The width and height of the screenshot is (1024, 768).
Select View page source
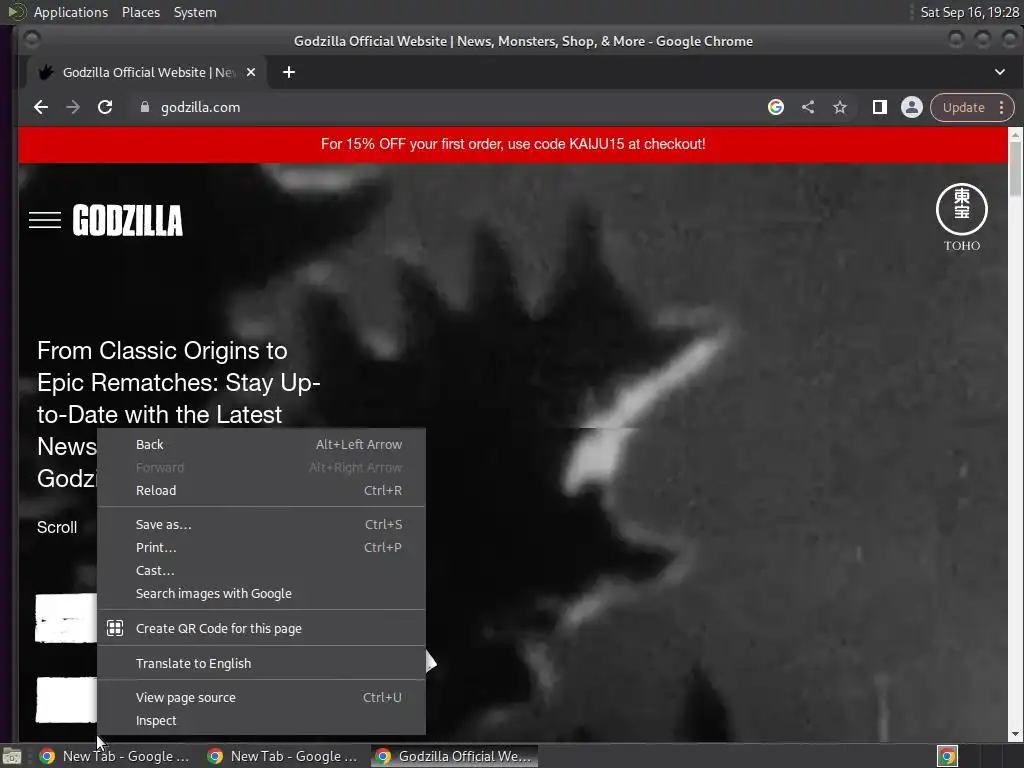[261, 697]
